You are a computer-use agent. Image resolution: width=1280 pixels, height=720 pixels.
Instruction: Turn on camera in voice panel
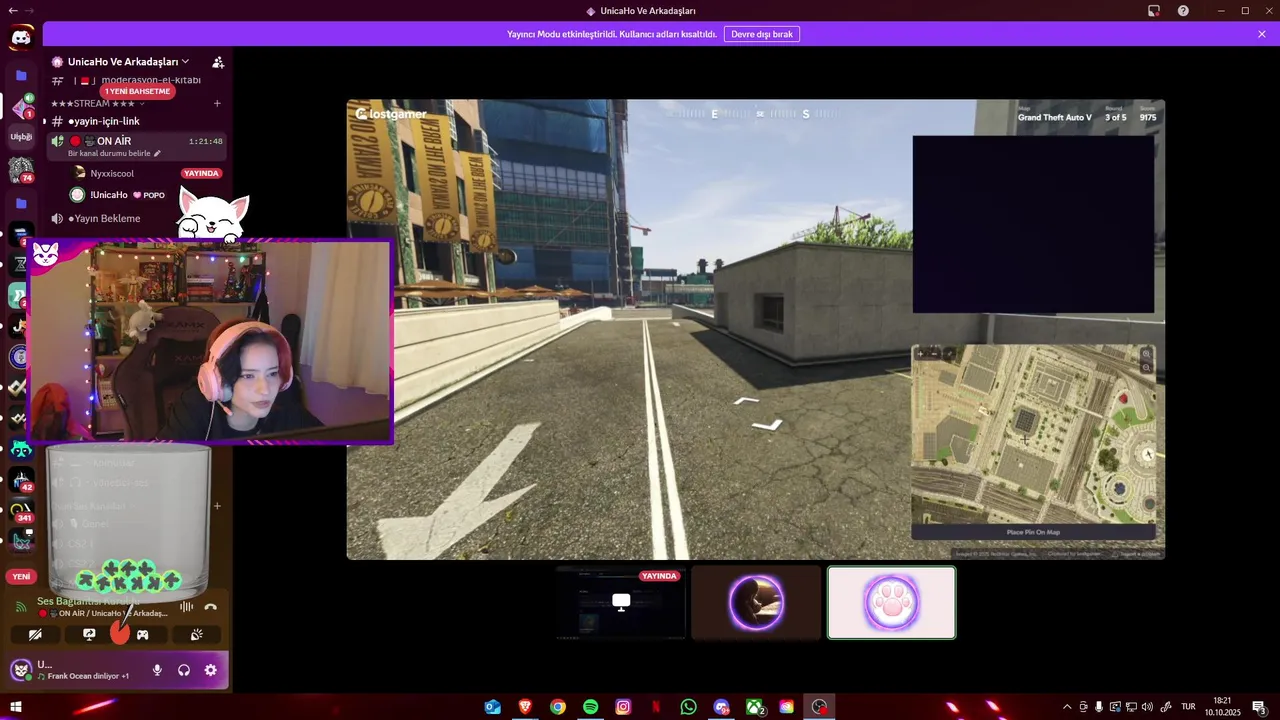tap(35, 634)
